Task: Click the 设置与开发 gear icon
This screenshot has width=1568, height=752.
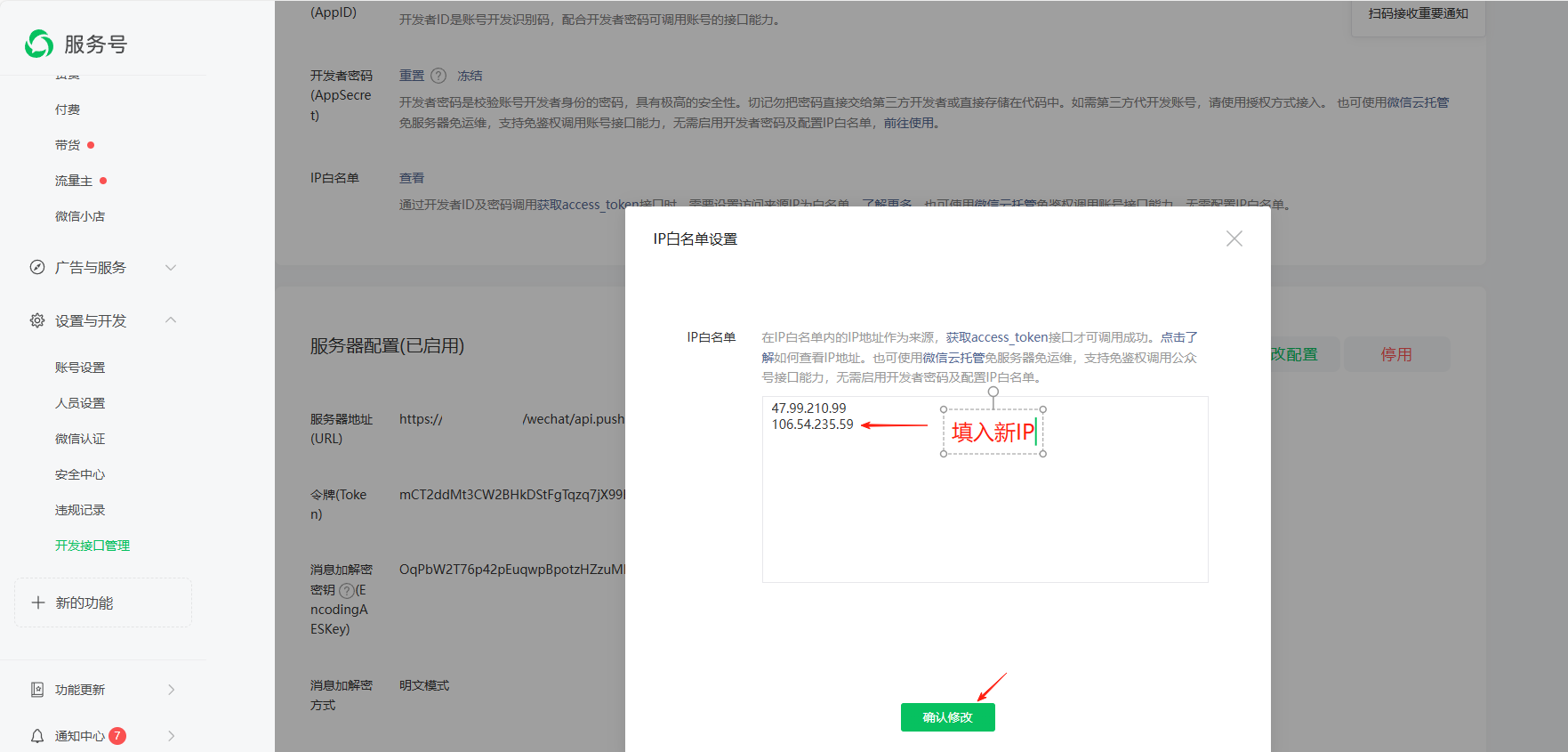Action: tap(37, 320)
